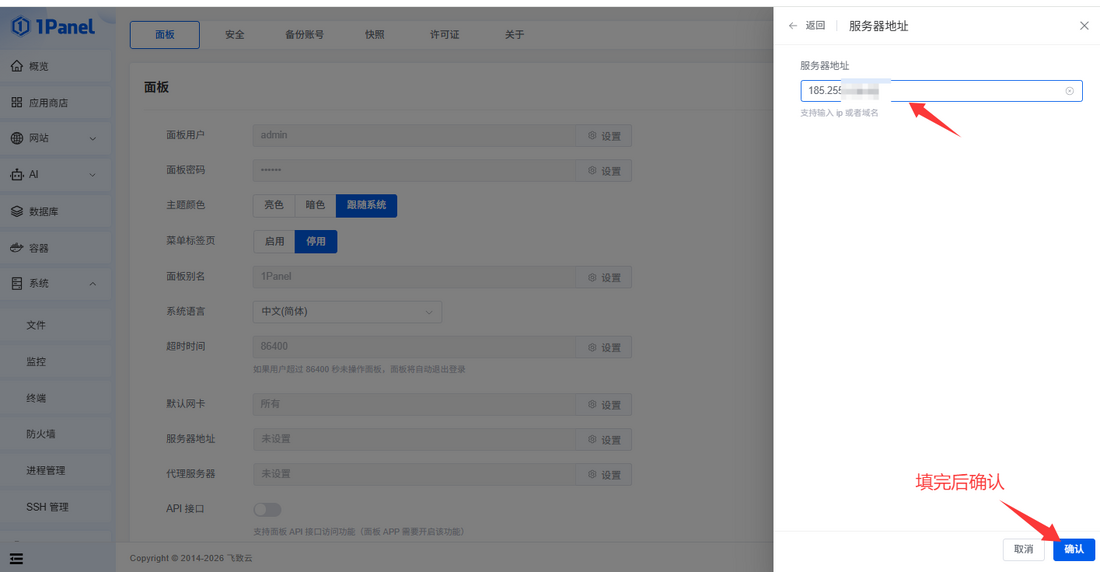Open the 概览 home icon in sidebar
This screenshot has width=1100, height=572.
coord(17,66)
